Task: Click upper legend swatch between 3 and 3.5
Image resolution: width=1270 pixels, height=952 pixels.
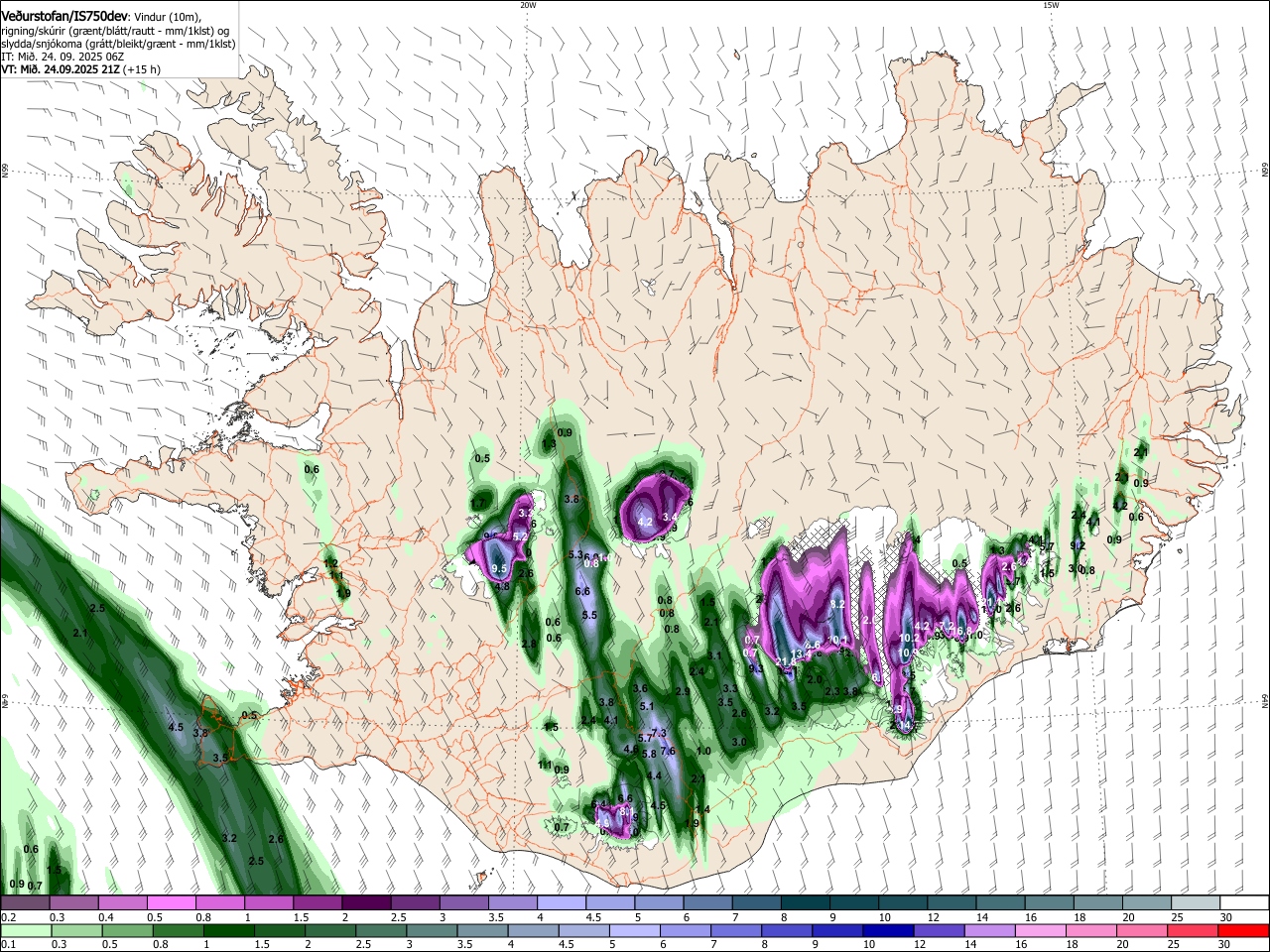Action: click(x=464, y=903)
